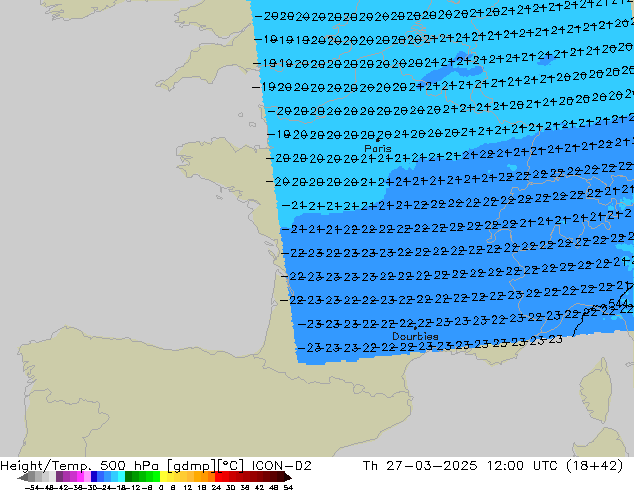
Task: Click the Paris city label
Action: pyautogui.click(x=378, y=148)
